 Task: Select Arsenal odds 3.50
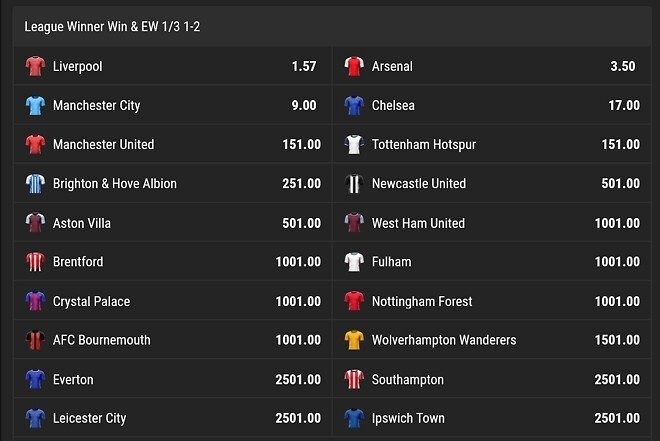(x=623, y=66)
